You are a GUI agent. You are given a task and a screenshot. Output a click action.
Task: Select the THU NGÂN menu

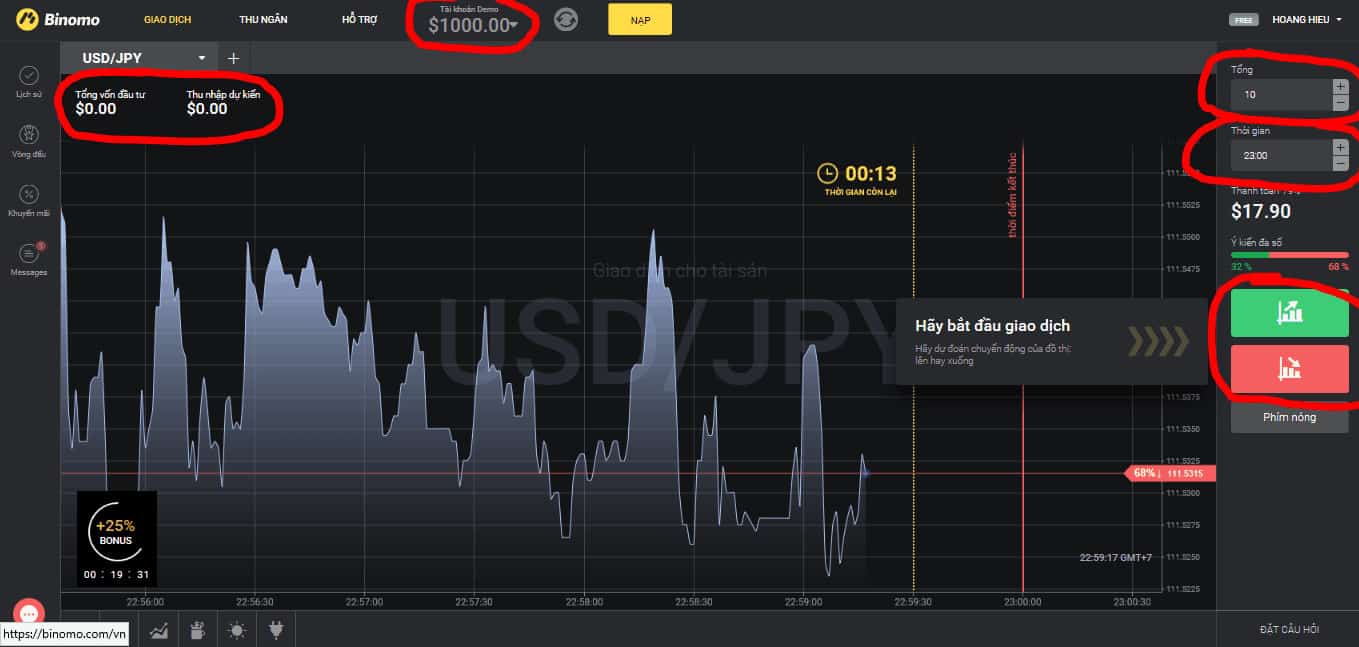click(264, 19)
